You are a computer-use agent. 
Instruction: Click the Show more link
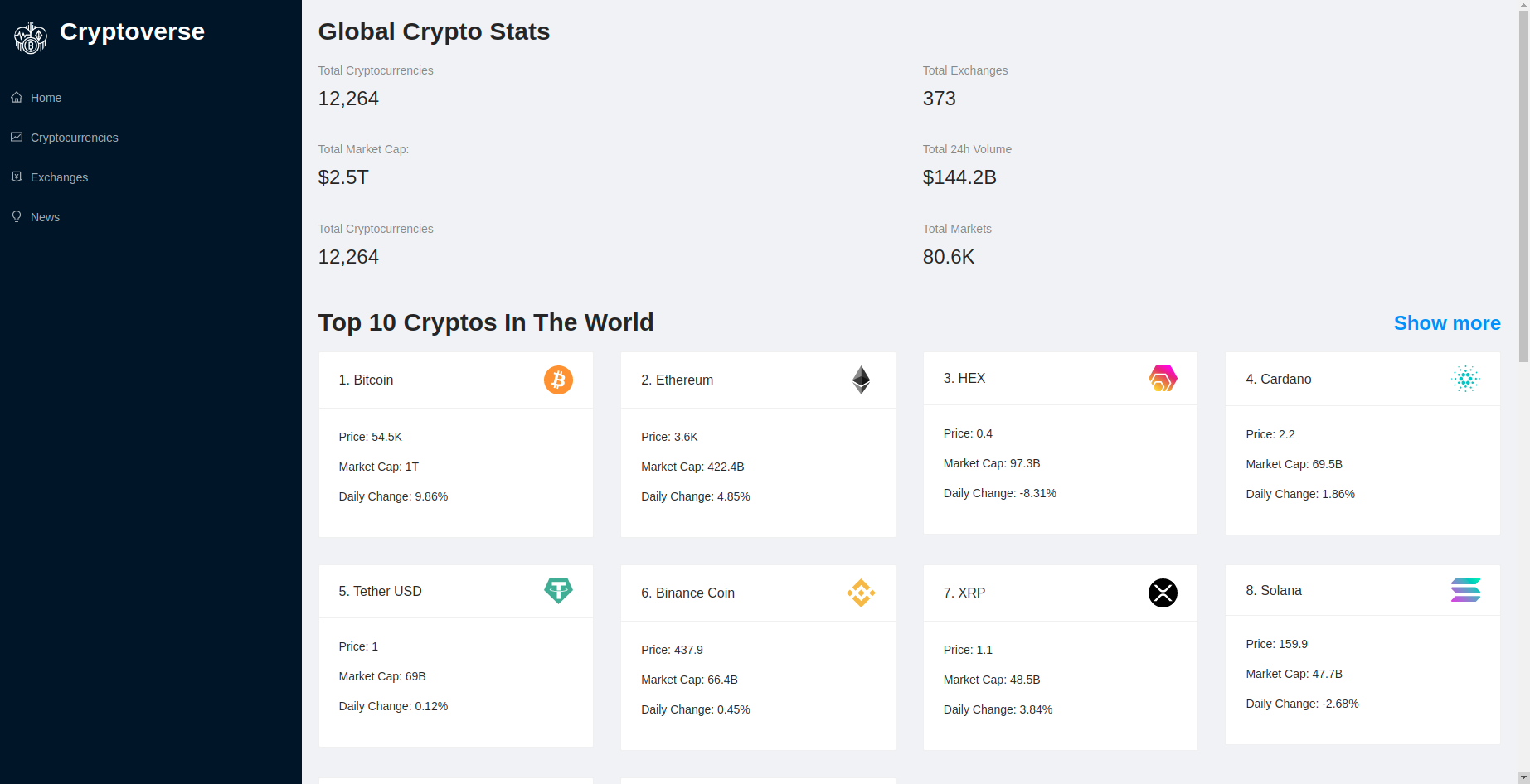1447,323
